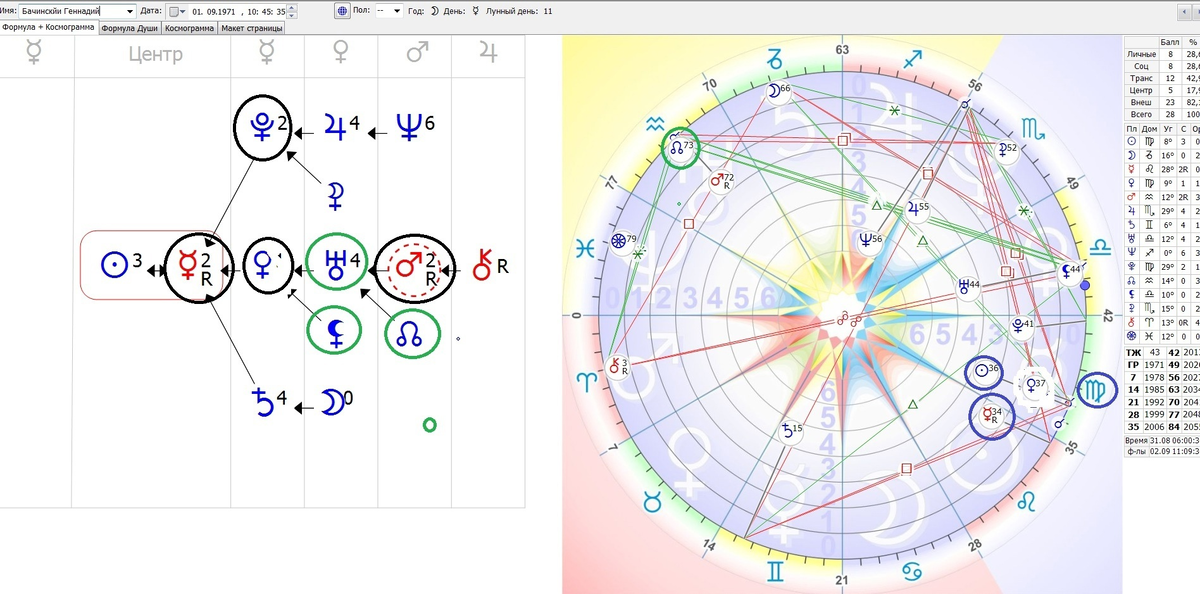Viewport: 1200px width, 594px height.
Task: Open the date picker dropdown
Action: [176, 11]
